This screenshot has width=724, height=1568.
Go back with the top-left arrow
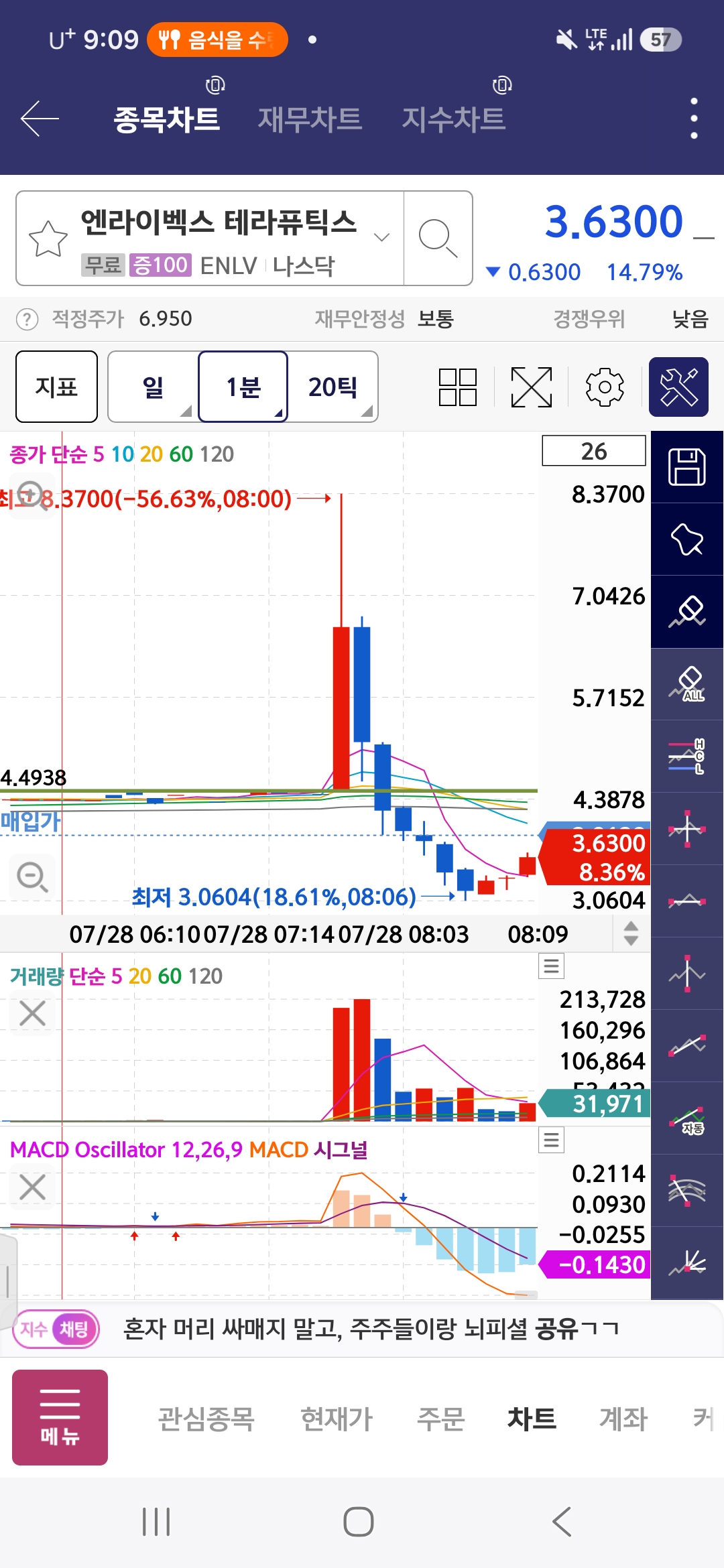40,119
